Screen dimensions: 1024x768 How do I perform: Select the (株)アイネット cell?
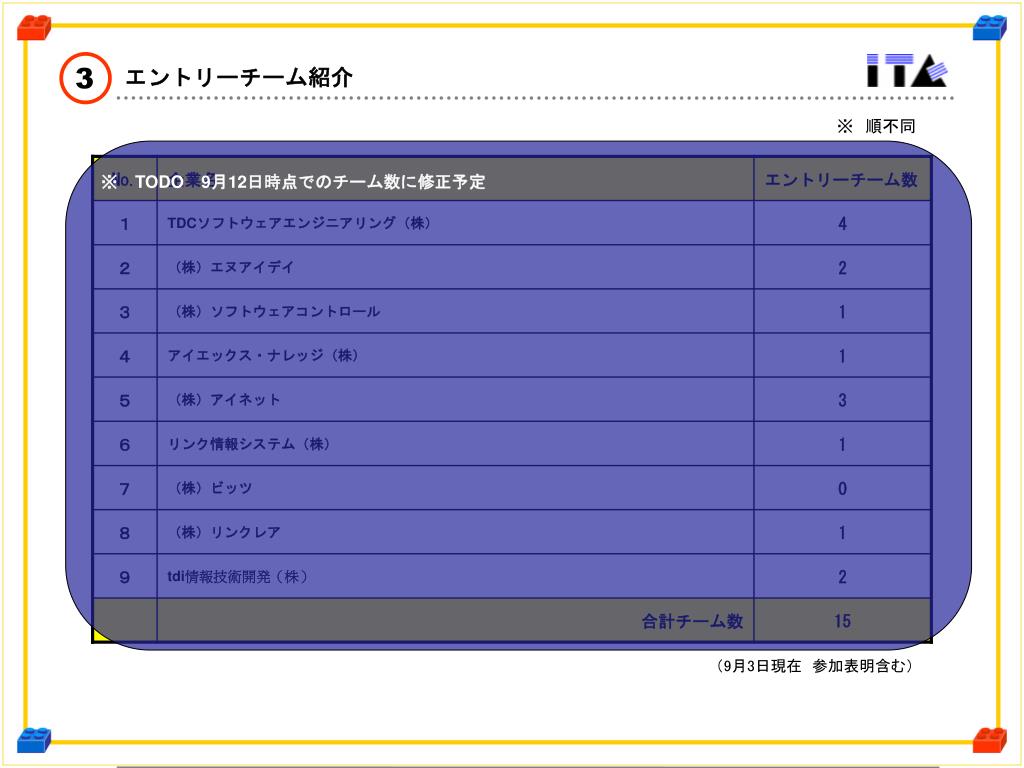click(x=455, y=400)
